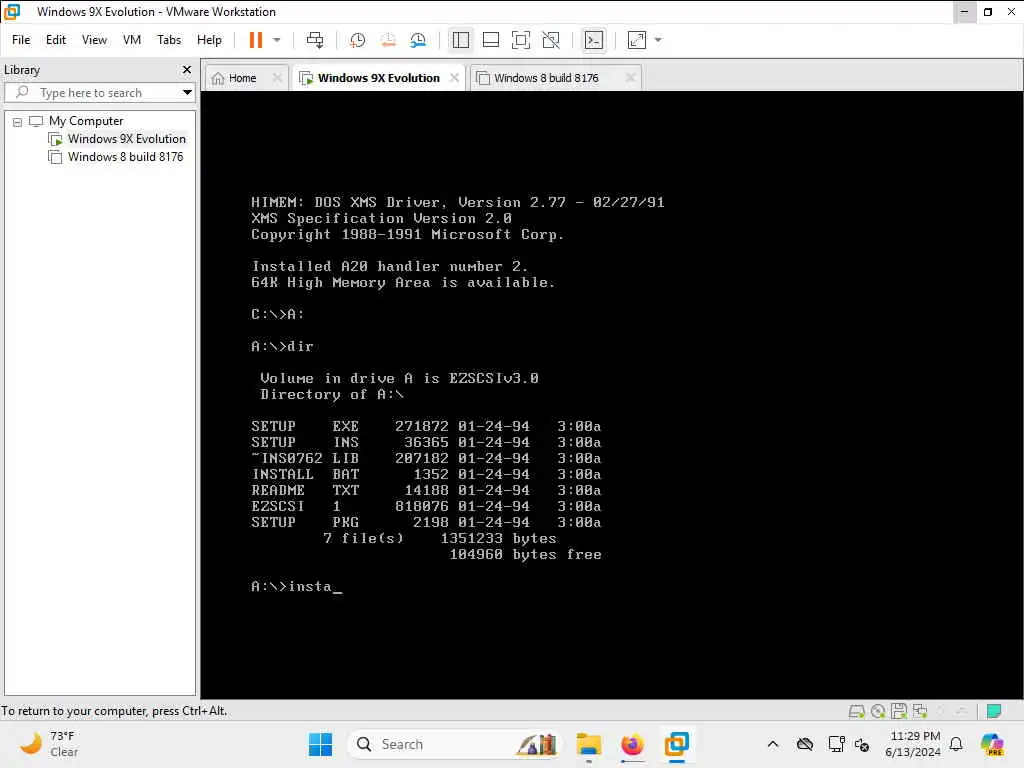Open the Help menu
1024x768 pixels.
209,40
